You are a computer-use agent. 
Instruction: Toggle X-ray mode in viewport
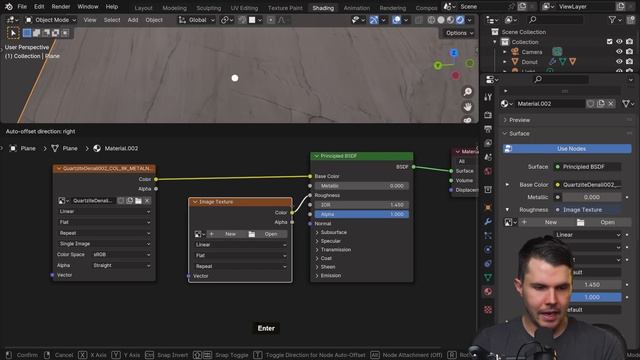click(x=418, y=20)
